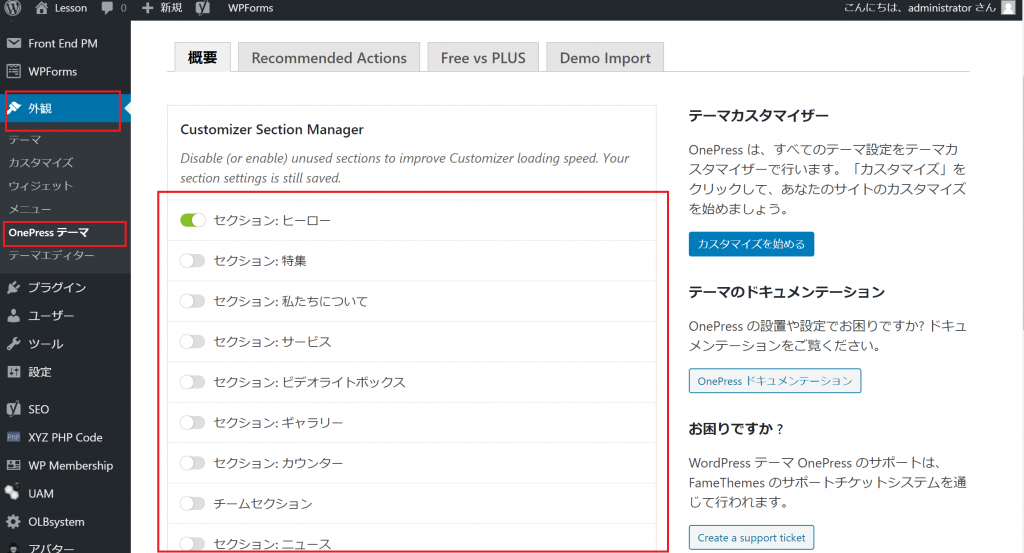Screen dimensions: 1024x553
Task: Click the Front End PM envelope icon
Action: point(14,43)
